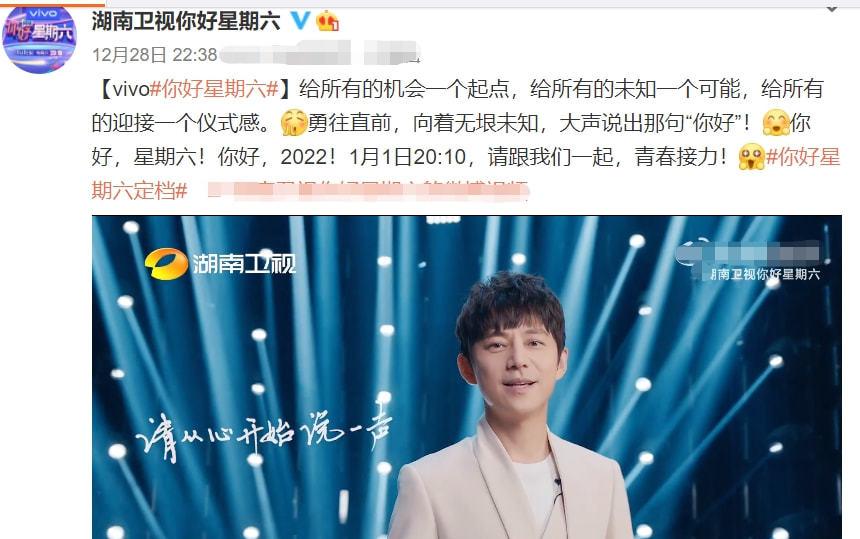860x539 pixels.
Task: Expand the post options dropdown arrow
Action: (832, 9)
